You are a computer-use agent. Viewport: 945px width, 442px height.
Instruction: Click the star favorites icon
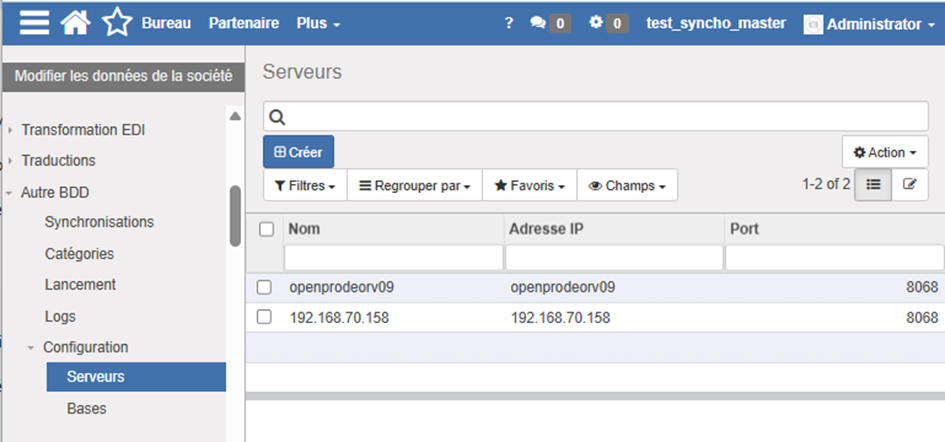coord(116,23)
